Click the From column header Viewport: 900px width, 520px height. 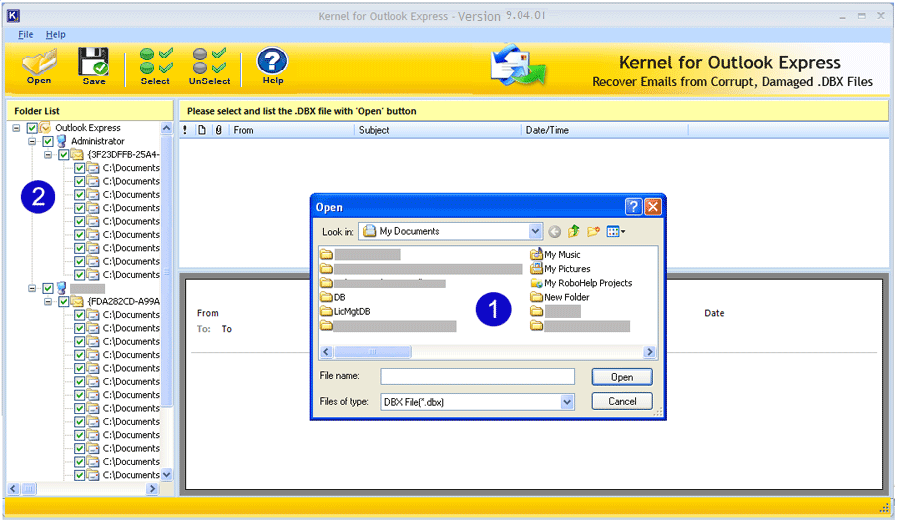[292, 130]
